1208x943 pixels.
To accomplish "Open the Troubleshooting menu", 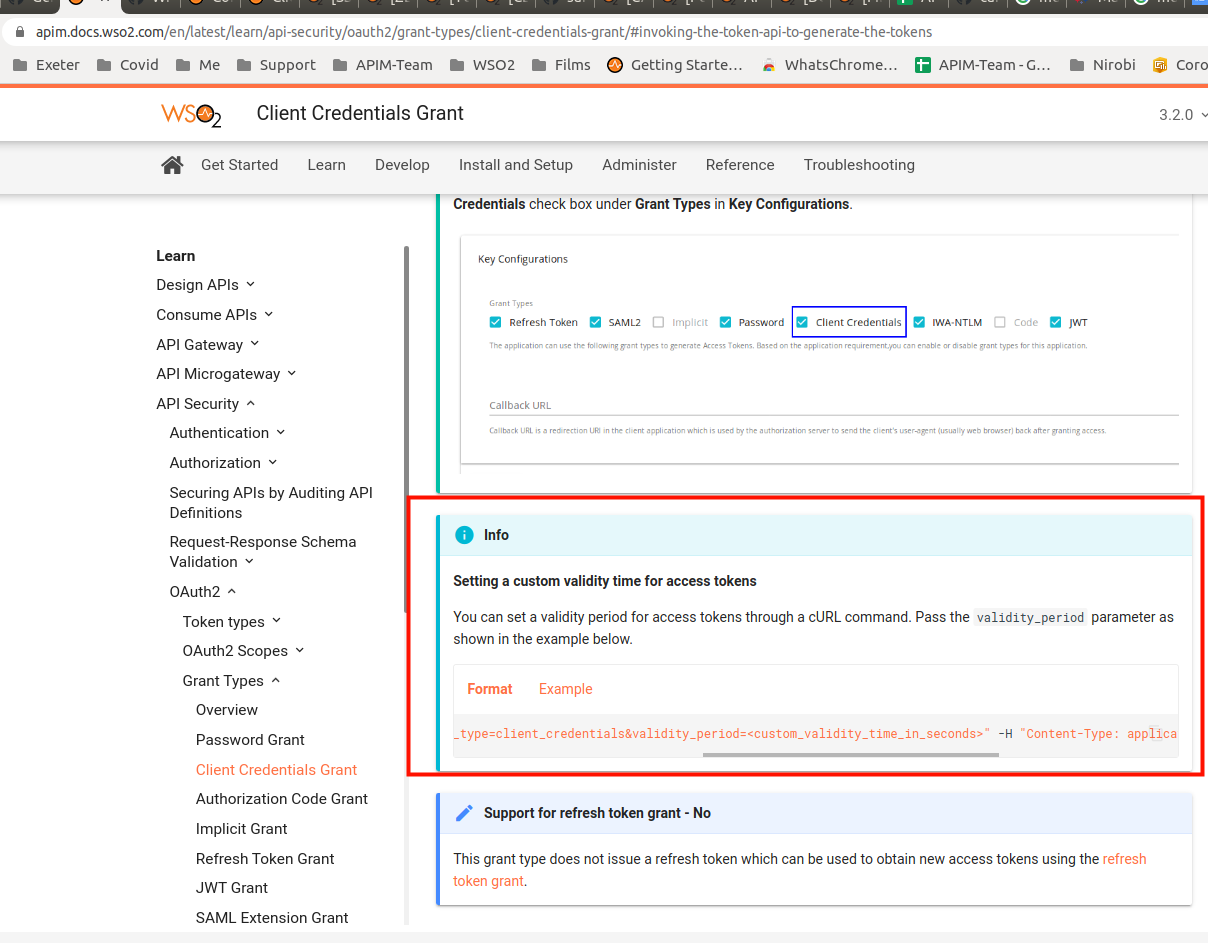I will pos(859,165).
